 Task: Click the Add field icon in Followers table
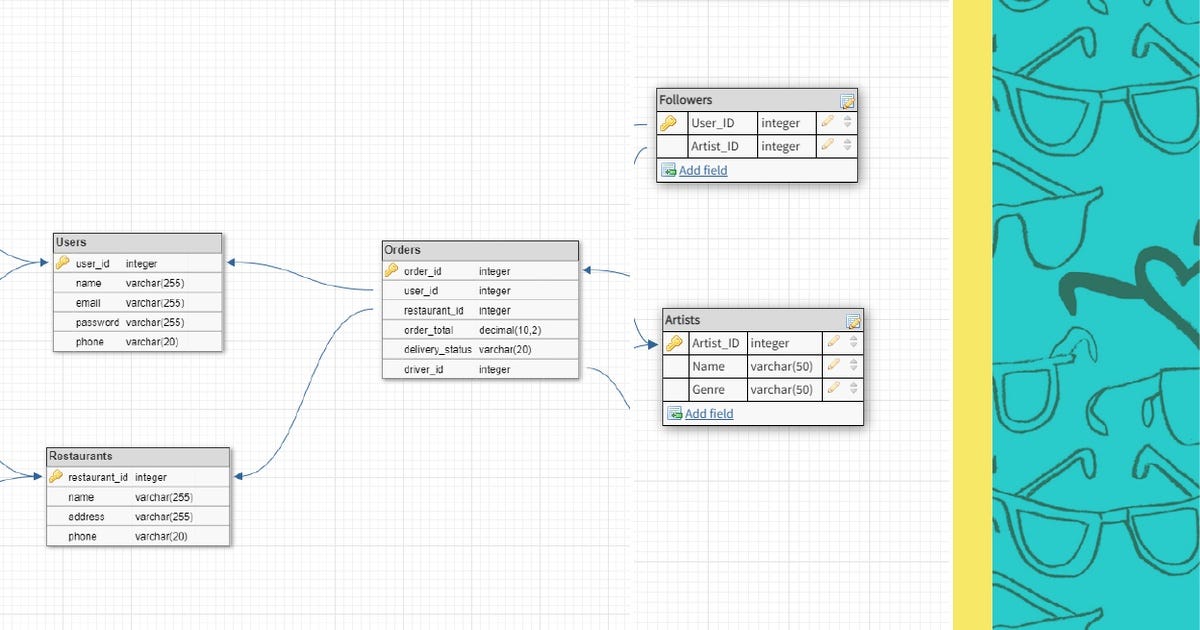click(669, 171)
